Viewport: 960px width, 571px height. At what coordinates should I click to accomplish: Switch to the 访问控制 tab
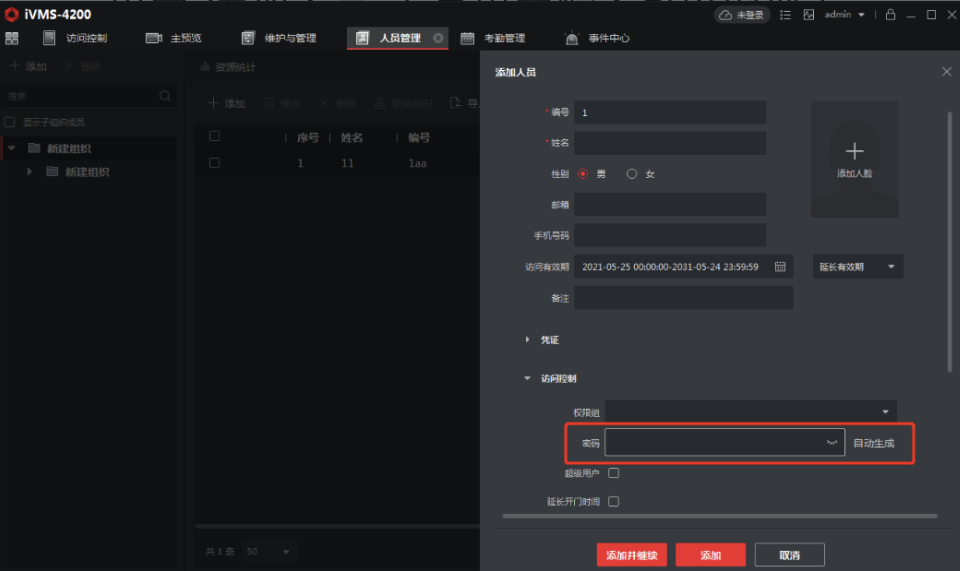76,38
